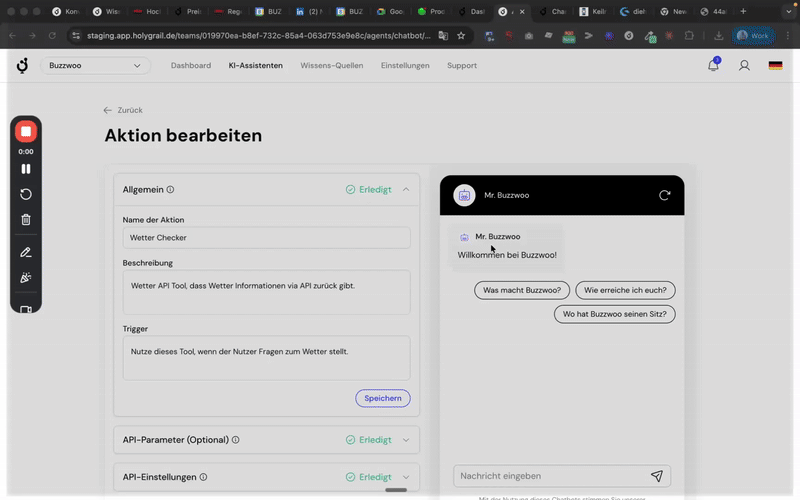Collapse the Allgemein section
Viewport: 800px width, 500px height.
coord(406,189)
